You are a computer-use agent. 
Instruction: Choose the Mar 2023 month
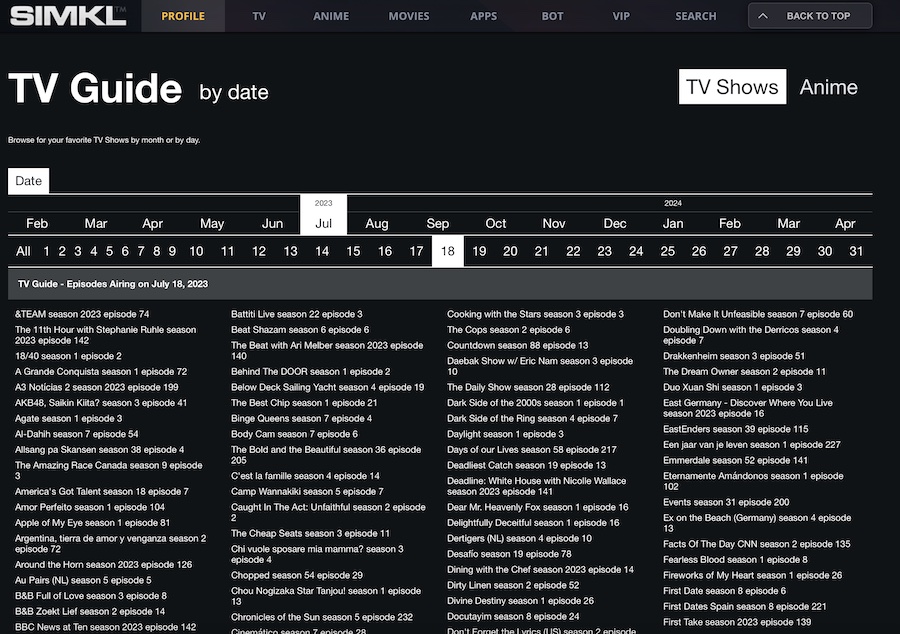(96, 223)
